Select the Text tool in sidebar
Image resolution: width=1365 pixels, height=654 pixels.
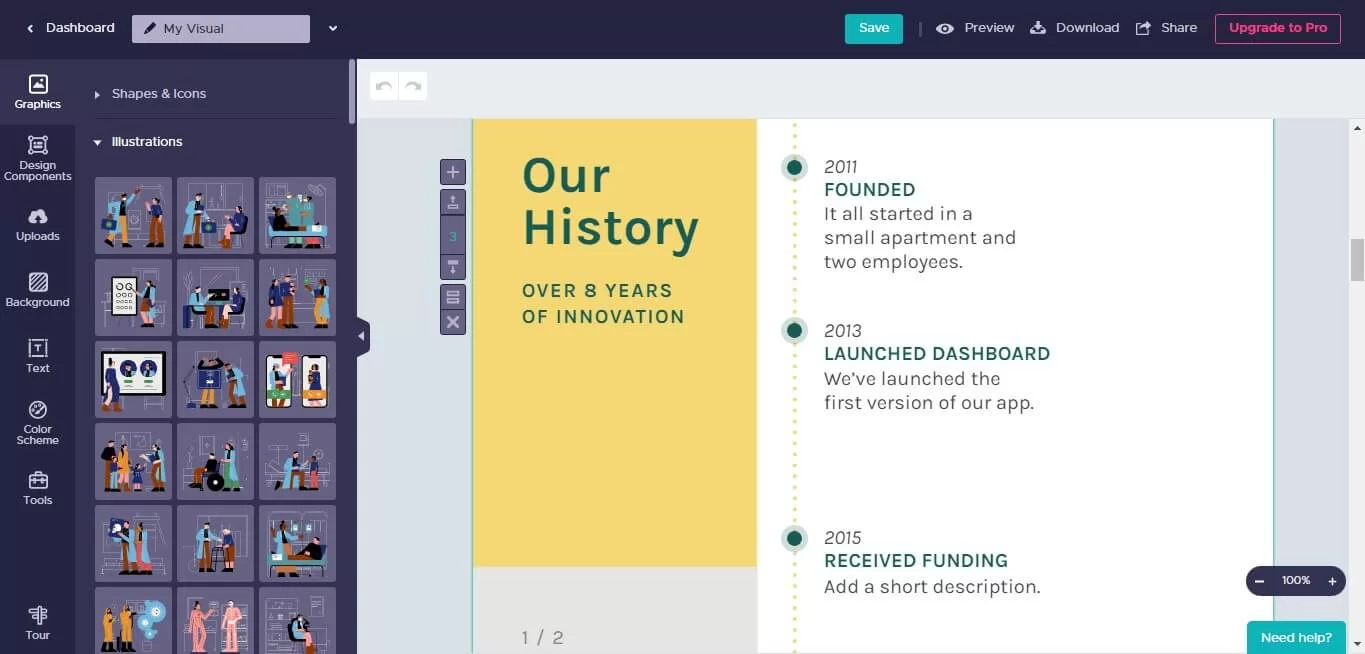(37, 356)
